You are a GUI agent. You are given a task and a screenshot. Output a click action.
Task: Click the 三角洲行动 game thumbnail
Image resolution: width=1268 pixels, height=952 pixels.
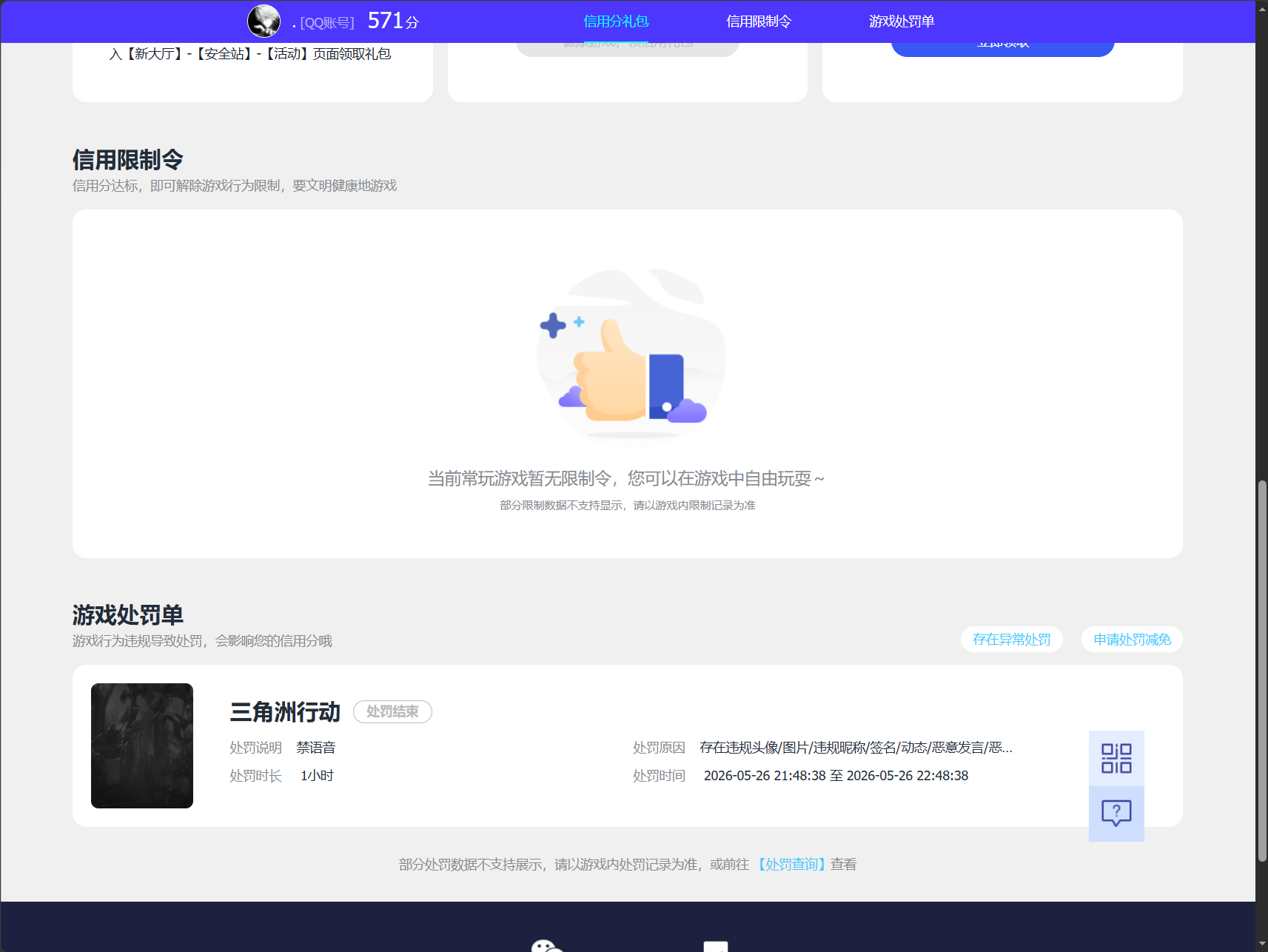click(x=142, y=745)
